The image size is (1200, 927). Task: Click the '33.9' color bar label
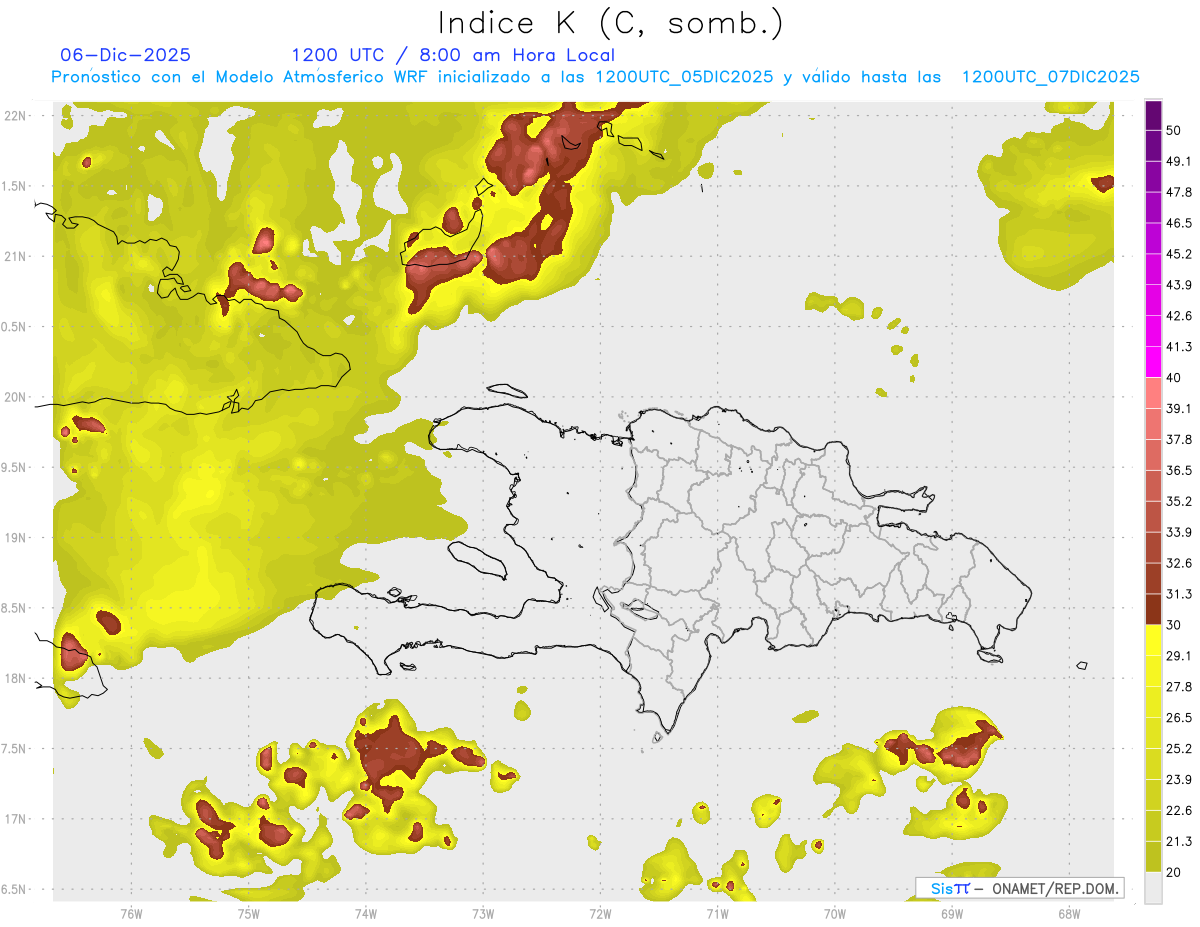[x=1179, y=532]
